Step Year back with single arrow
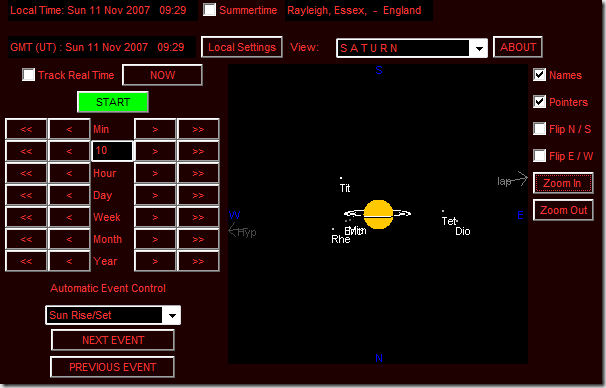This screenshot has height=388, width=606. click(x=70, y=261)
